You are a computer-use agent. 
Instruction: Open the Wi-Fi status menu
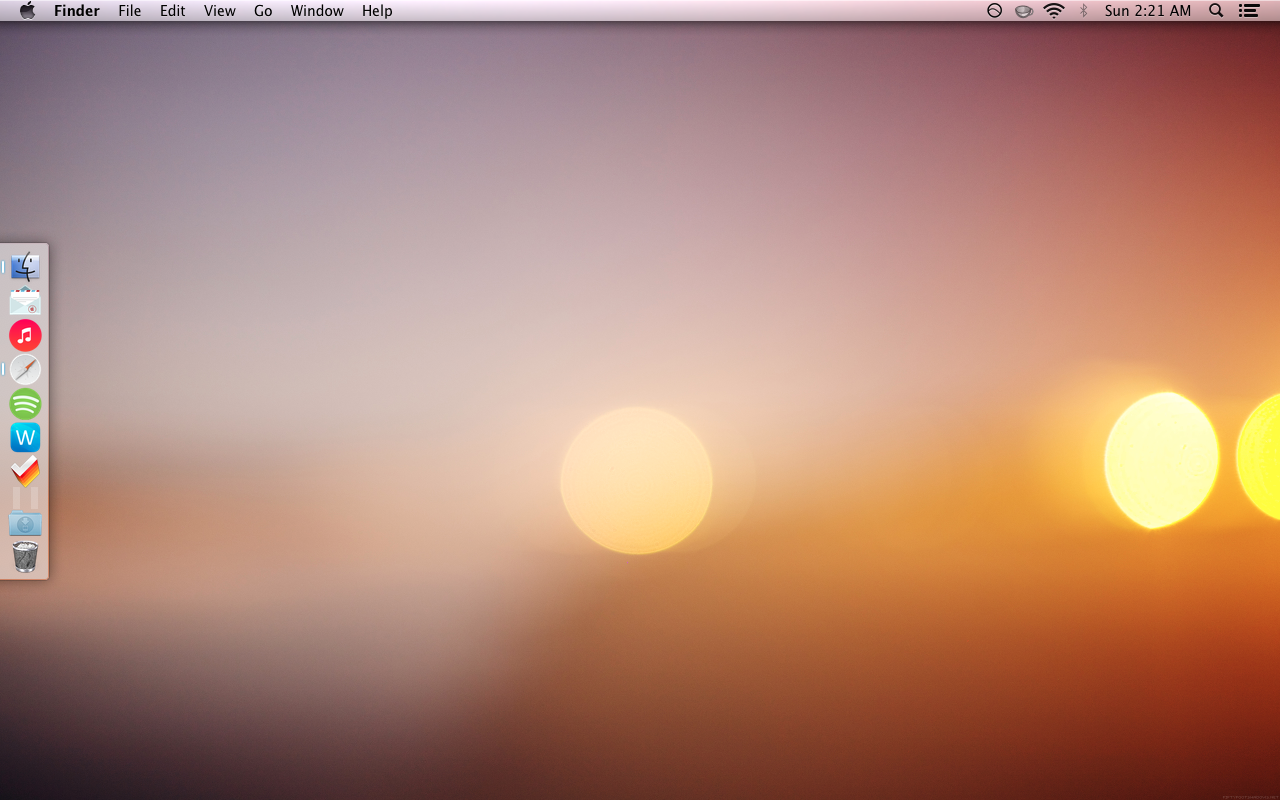click(1054, 11)
